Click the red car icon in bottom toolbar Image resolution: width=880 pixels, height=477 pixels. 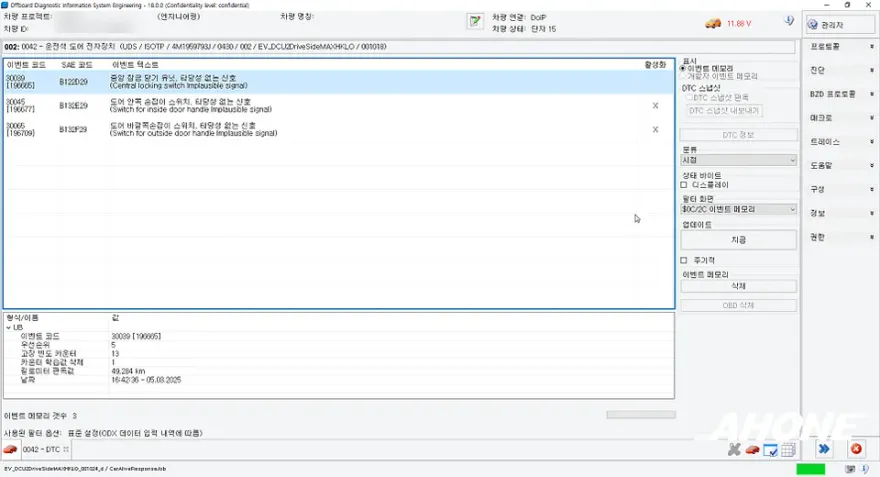[752, 450]
